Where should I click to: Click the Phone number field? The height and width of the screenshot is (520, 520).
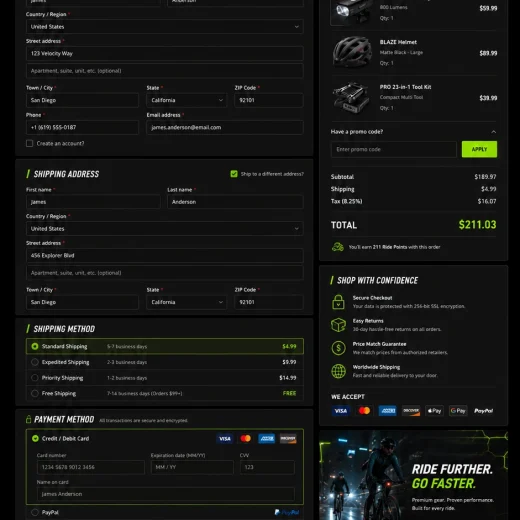coord(82,127)
